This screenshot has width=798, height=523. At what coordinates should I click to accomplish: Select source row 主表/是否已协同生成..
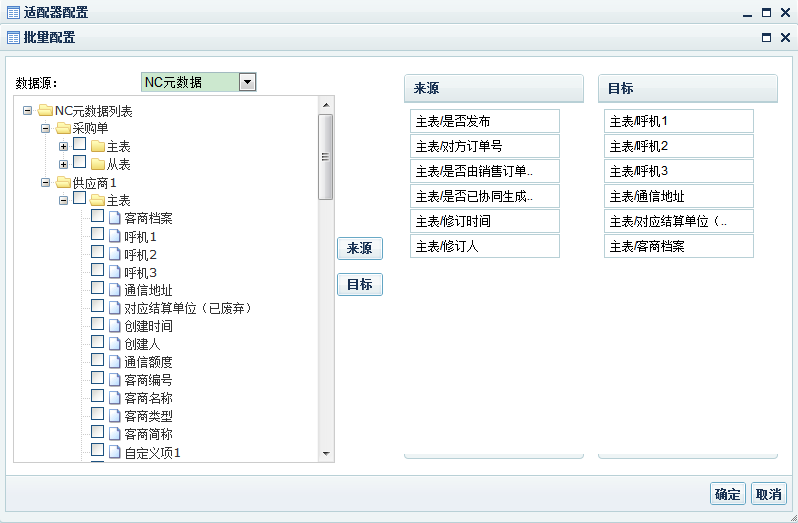pos(484,196)
